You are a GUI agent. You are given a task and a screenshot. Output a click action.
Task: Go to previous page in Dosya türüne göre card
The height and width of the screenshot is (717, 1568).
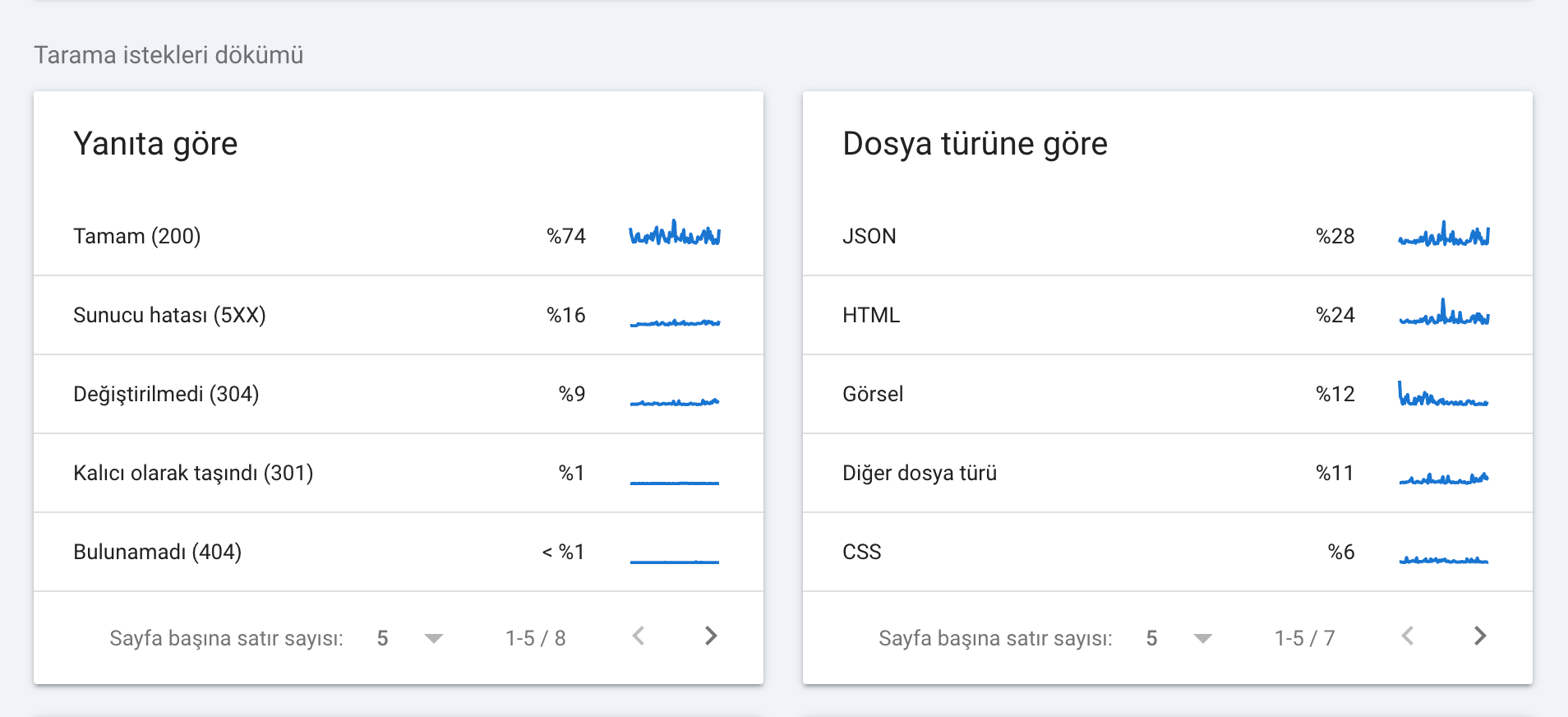click(x=1408, y=636)
